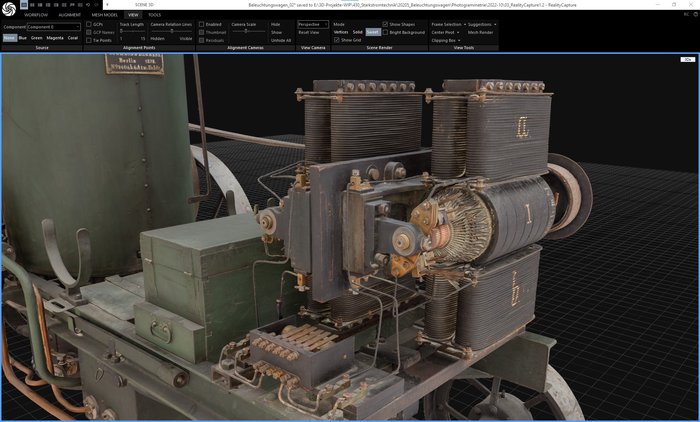
Task: Open the Component dropdown
Action: coord(53,27)
